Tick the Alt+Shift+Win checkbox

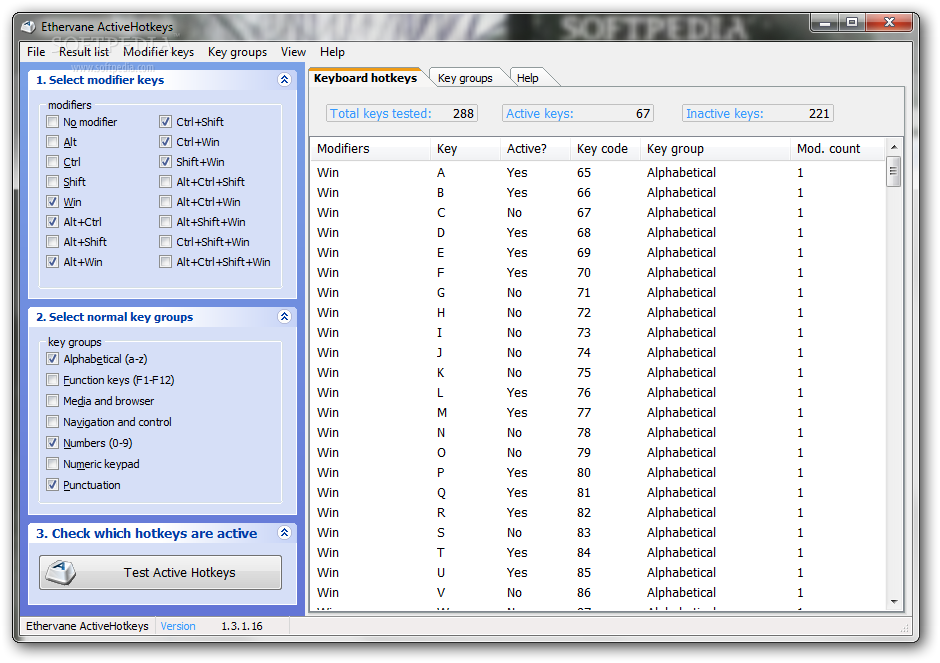coord(165,222)
